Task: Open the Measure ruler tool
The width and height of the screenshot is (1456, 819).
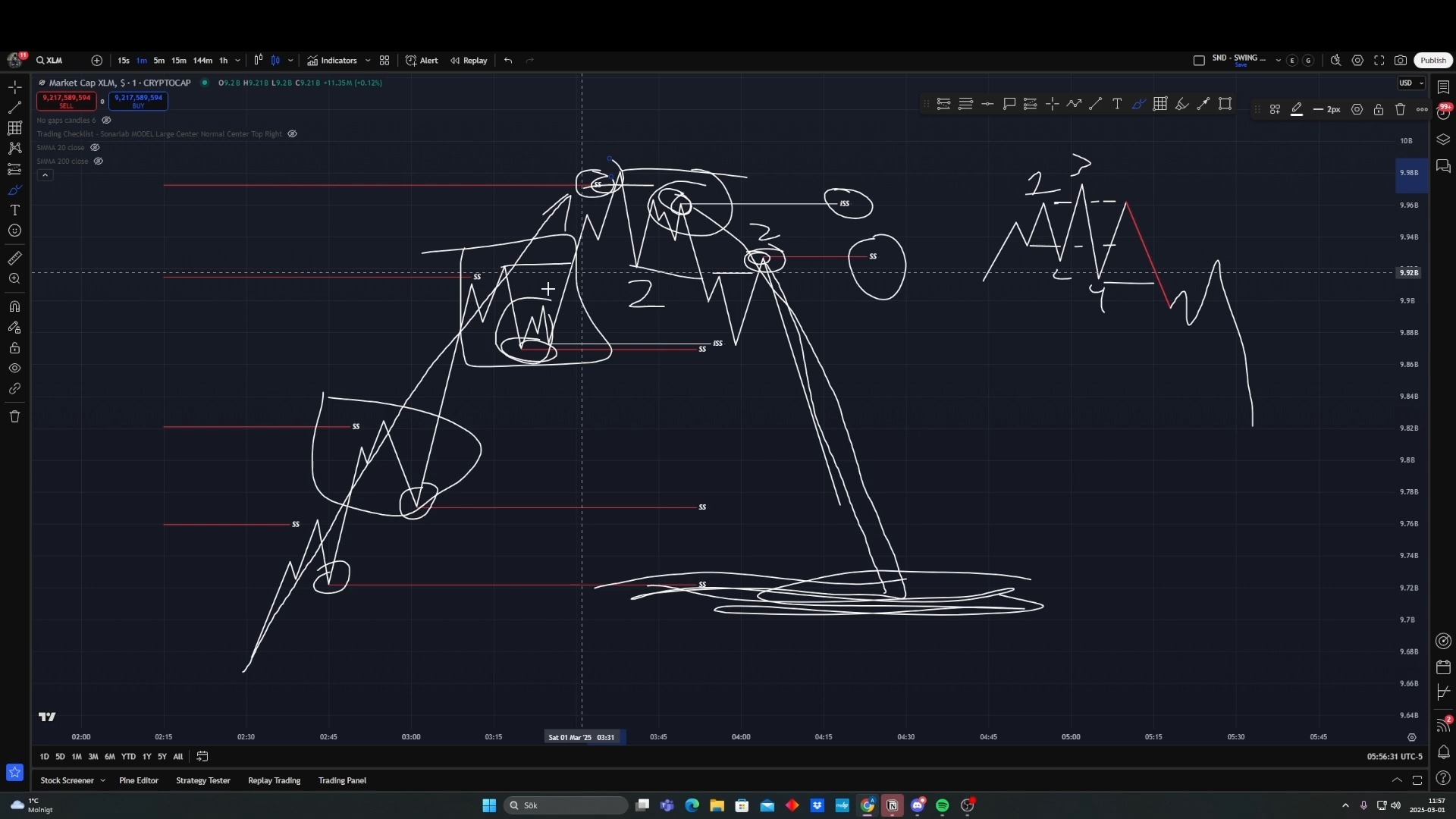Action: [14, 258]
